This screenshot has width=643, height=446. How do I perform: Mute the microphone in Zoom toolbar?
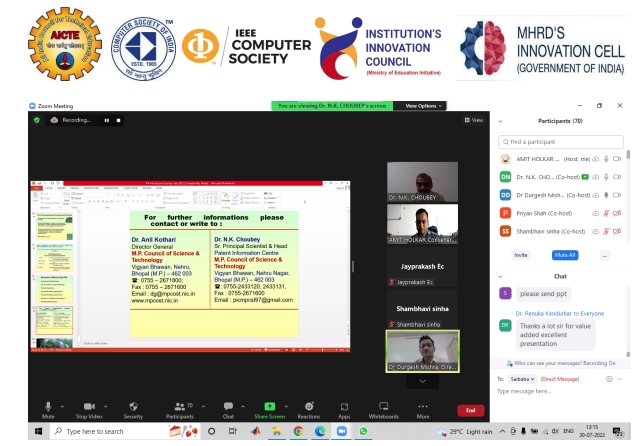click(x=48, y=410)
